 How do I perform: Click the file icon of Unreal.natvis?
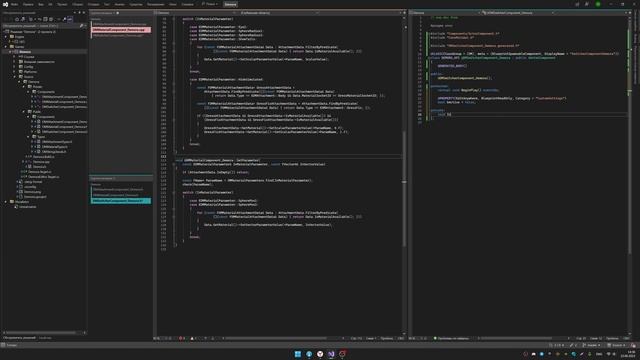(16, 207)
